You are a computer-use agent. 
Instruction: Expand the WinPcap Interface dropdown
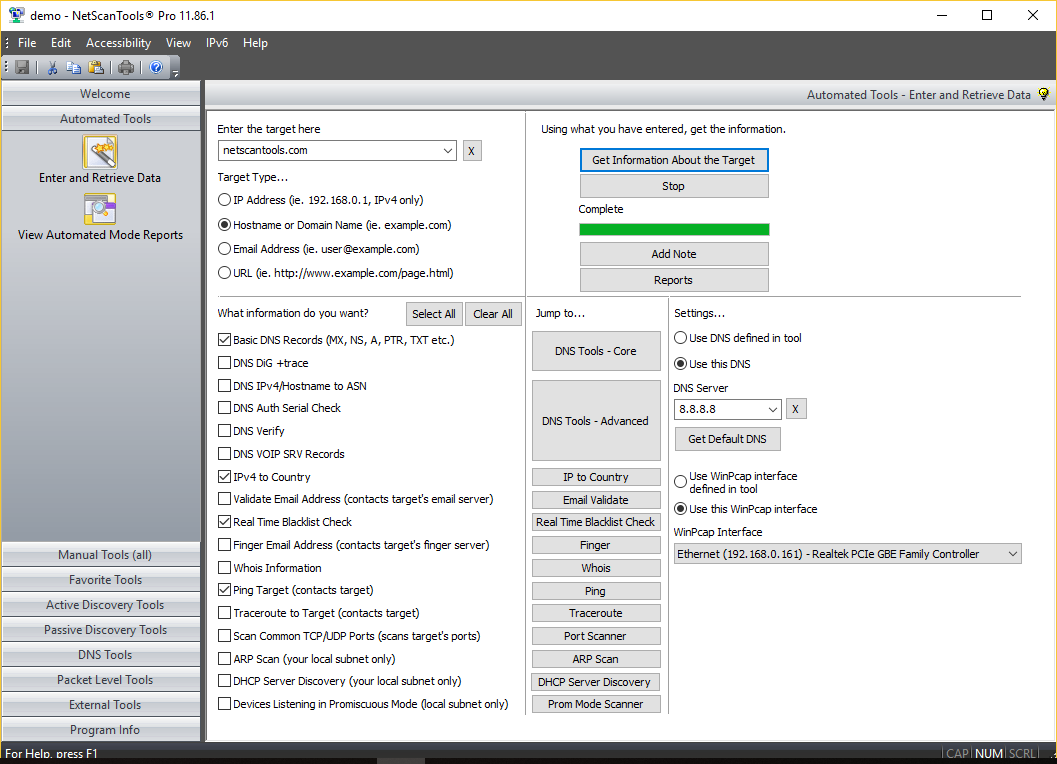click(x=1013, y=554)
